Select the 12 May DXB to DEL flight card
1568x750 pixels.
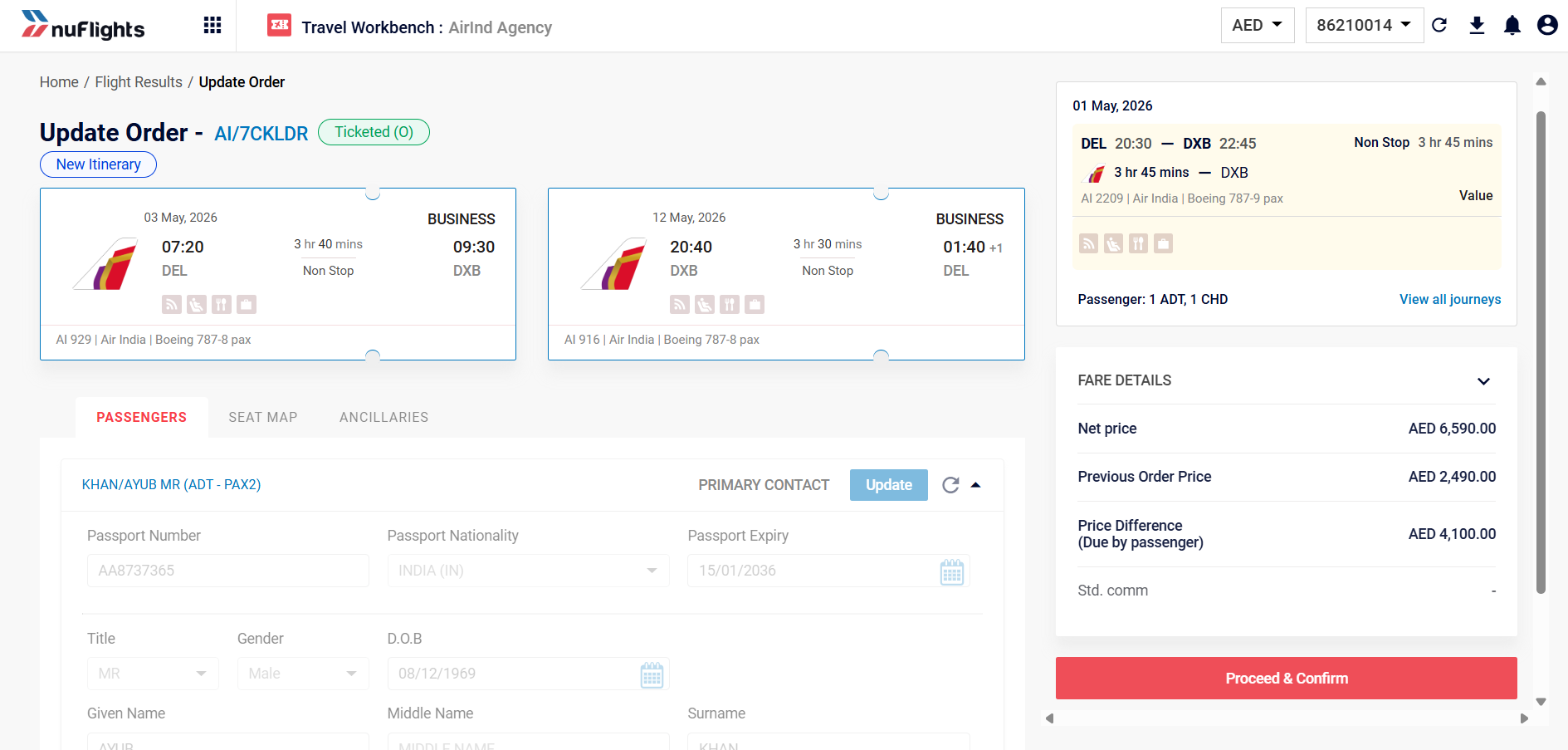click(786, 274)
